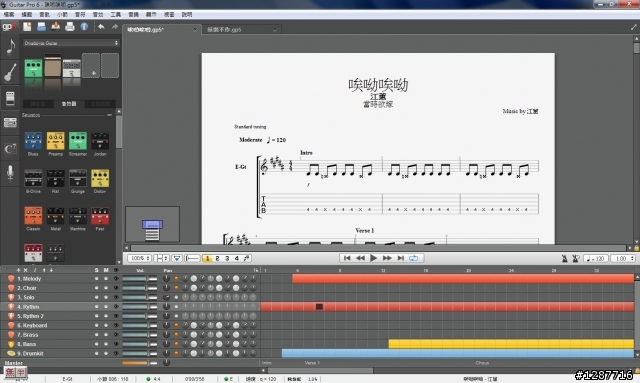640x383 pixels.
Task: Select the red Fast distortion pedal
Action: click(x=100, y=216)
